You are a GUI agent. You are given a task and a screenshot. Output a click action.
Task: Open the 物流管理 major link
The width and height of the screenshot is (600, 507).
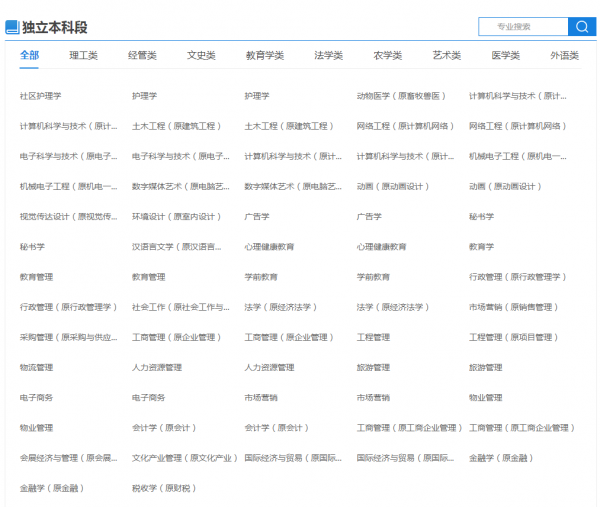click(x=36, y=368)
